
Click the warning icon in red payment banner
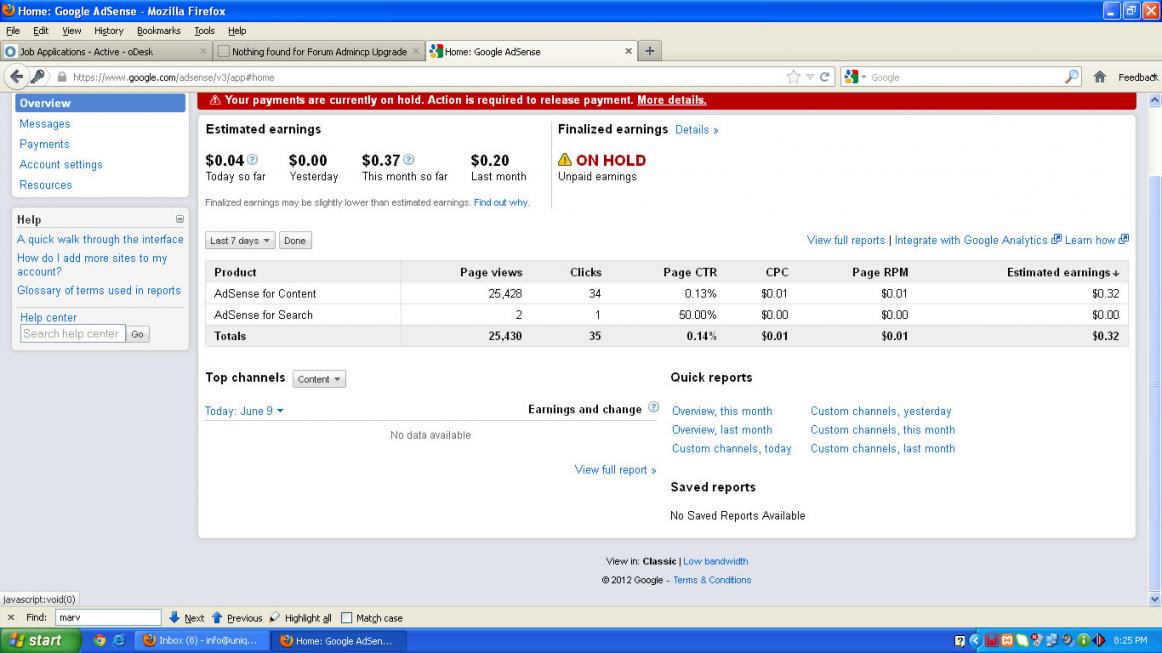point(215,100)
